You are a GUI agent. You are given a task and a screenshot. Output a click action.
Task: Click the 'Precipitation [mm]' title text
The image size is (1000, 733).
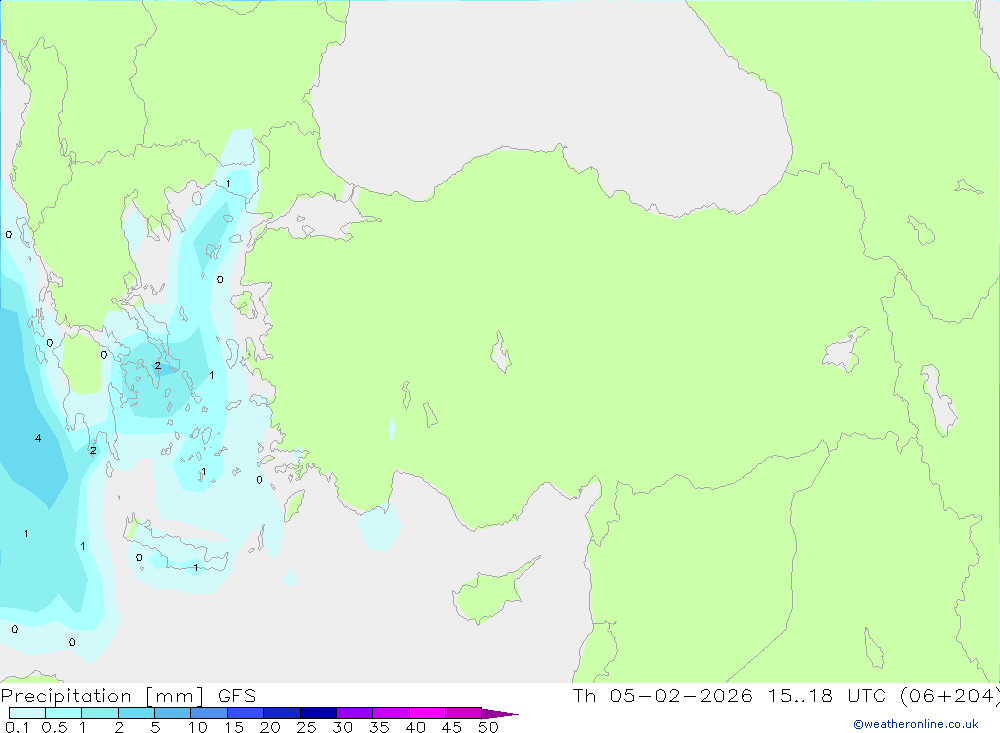click(102, 696)
